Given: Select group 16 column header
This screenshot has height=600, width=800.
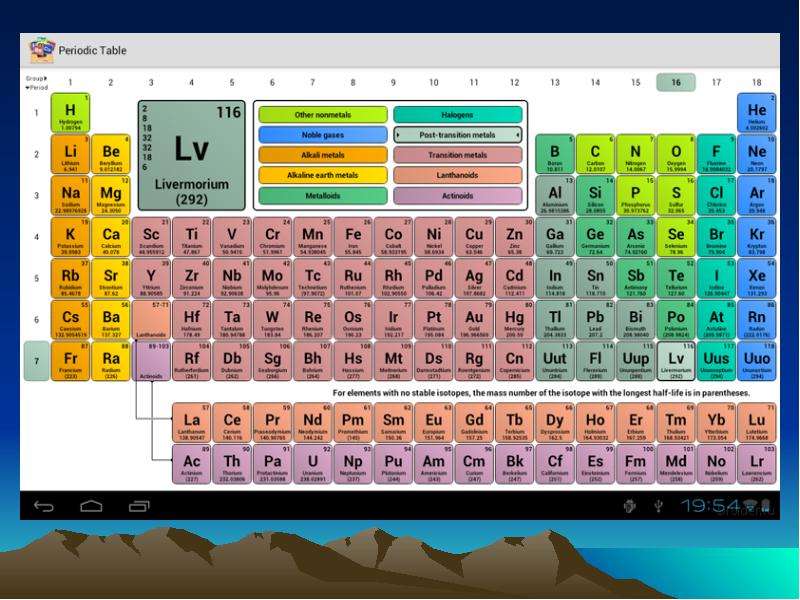Looking at the screenshot, I should [x=676, y=82].
